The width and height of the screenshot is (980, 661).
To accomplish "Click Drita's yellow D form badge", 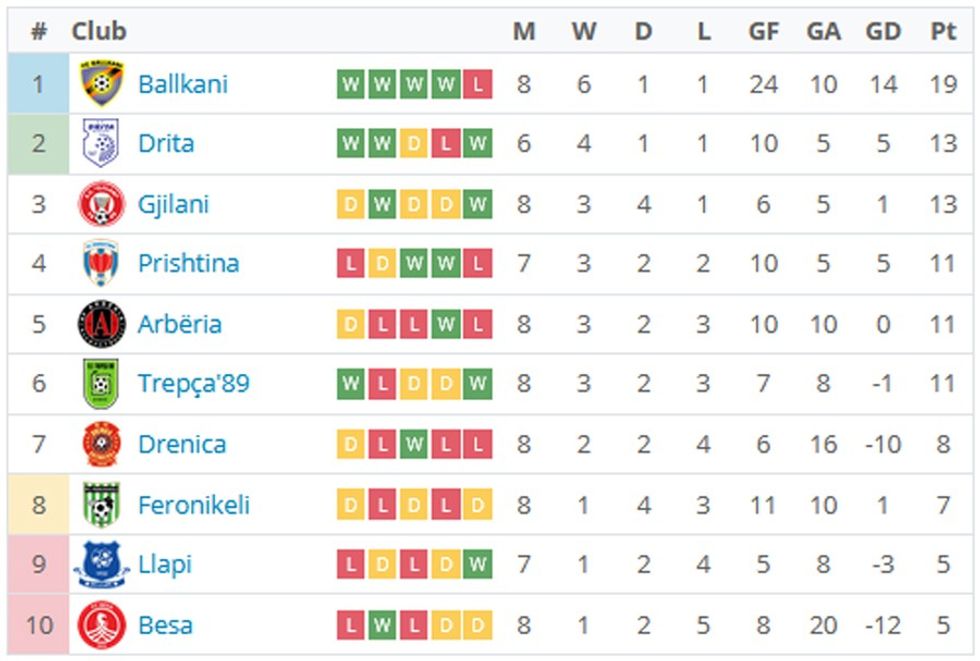I will tap(414, 144).
